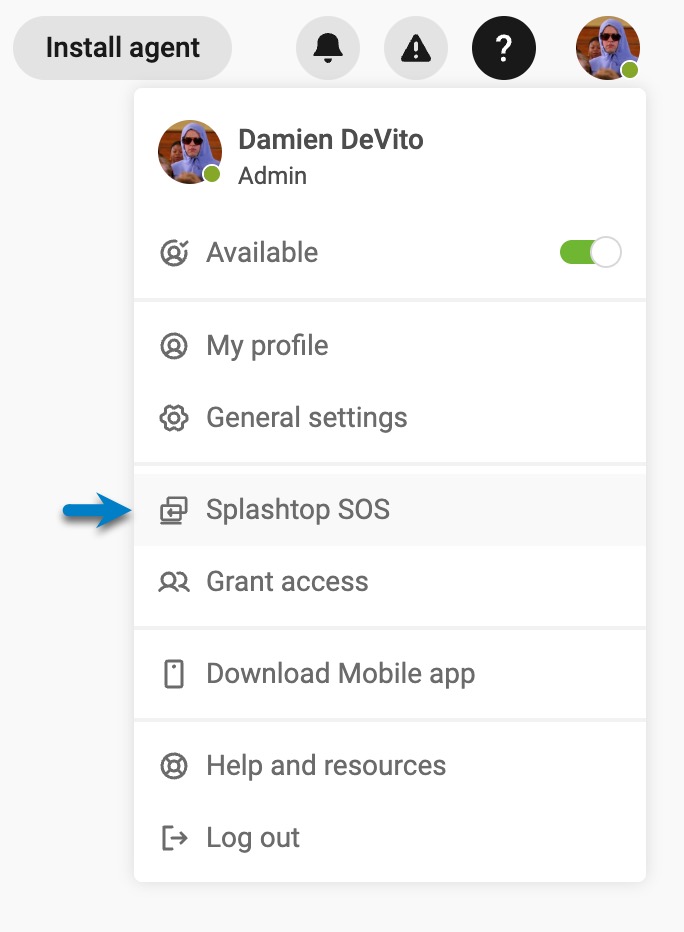Click the help question mark icon

click(x=504, y=47)
